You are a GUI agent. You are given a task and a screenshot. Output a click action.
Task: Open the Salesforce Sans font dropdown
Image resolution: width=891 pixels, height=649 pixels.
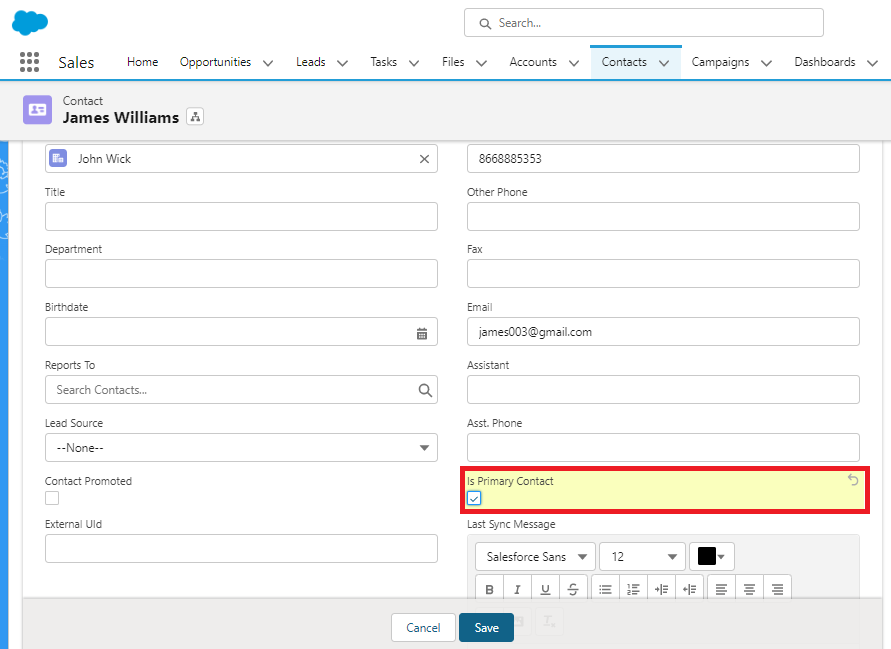click(x=535, y=556)
